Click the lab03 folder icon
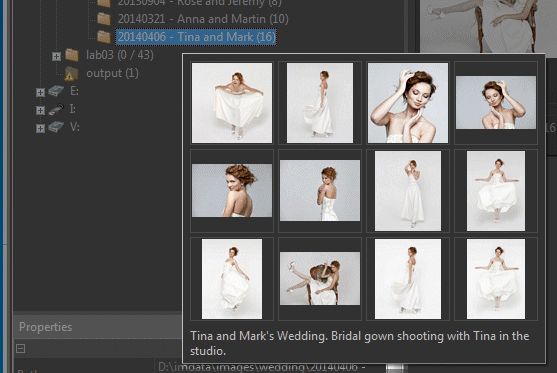This screenshot has height=373, width=557. [x=72, y=55]
